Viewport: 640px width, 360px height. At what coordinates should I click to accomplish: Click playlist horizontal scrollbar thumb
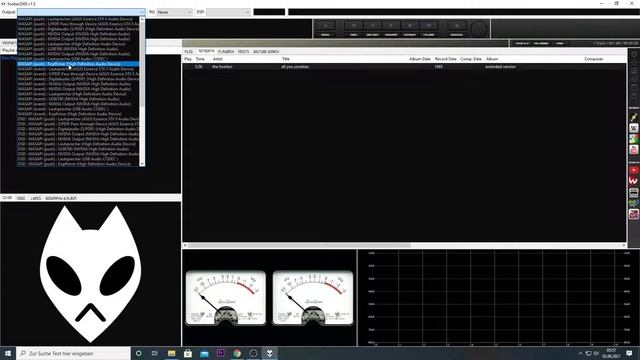pyautogui.click(x=299, y=245)
